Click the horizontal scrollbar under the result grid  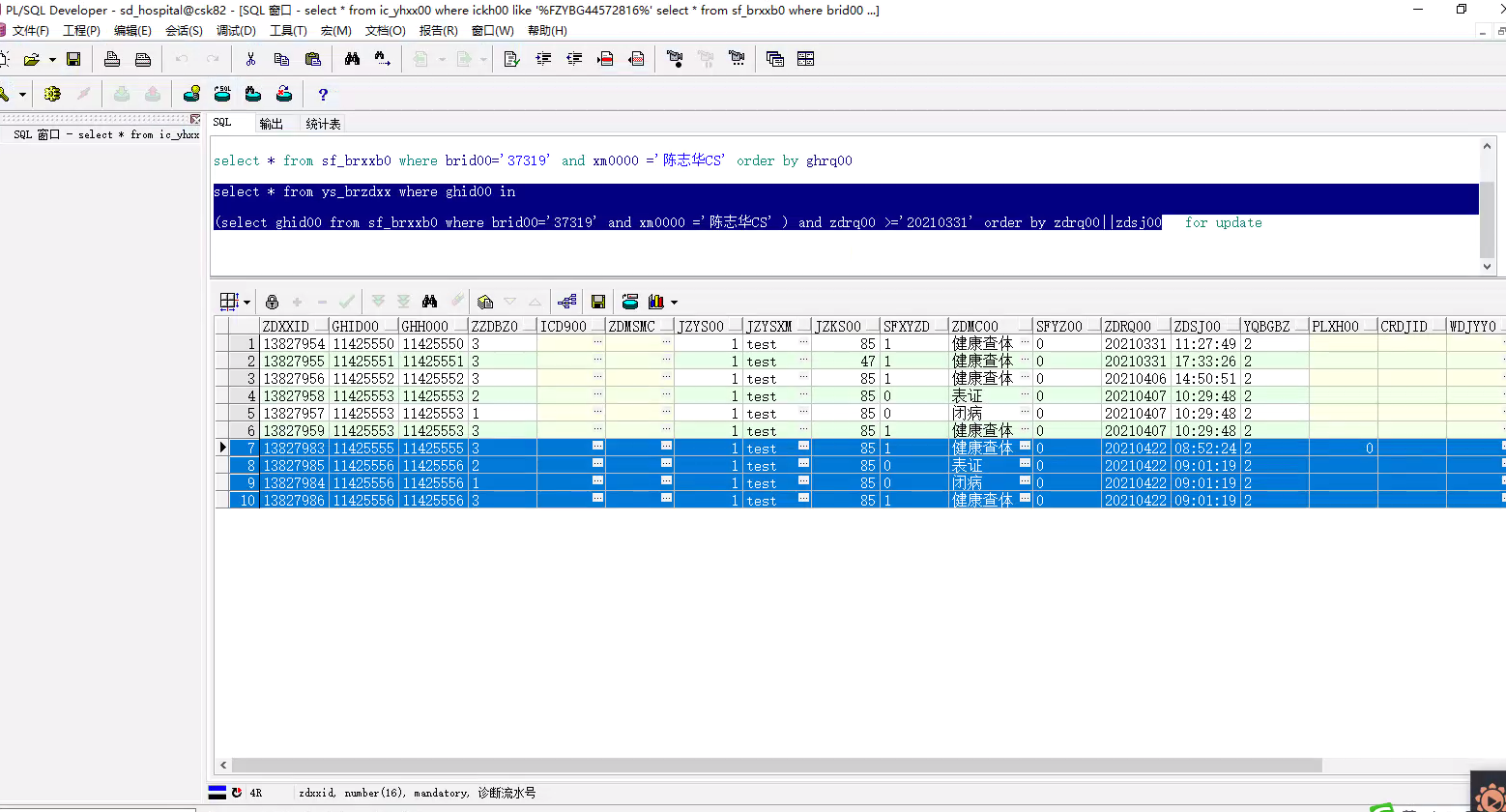click(773, 765)
